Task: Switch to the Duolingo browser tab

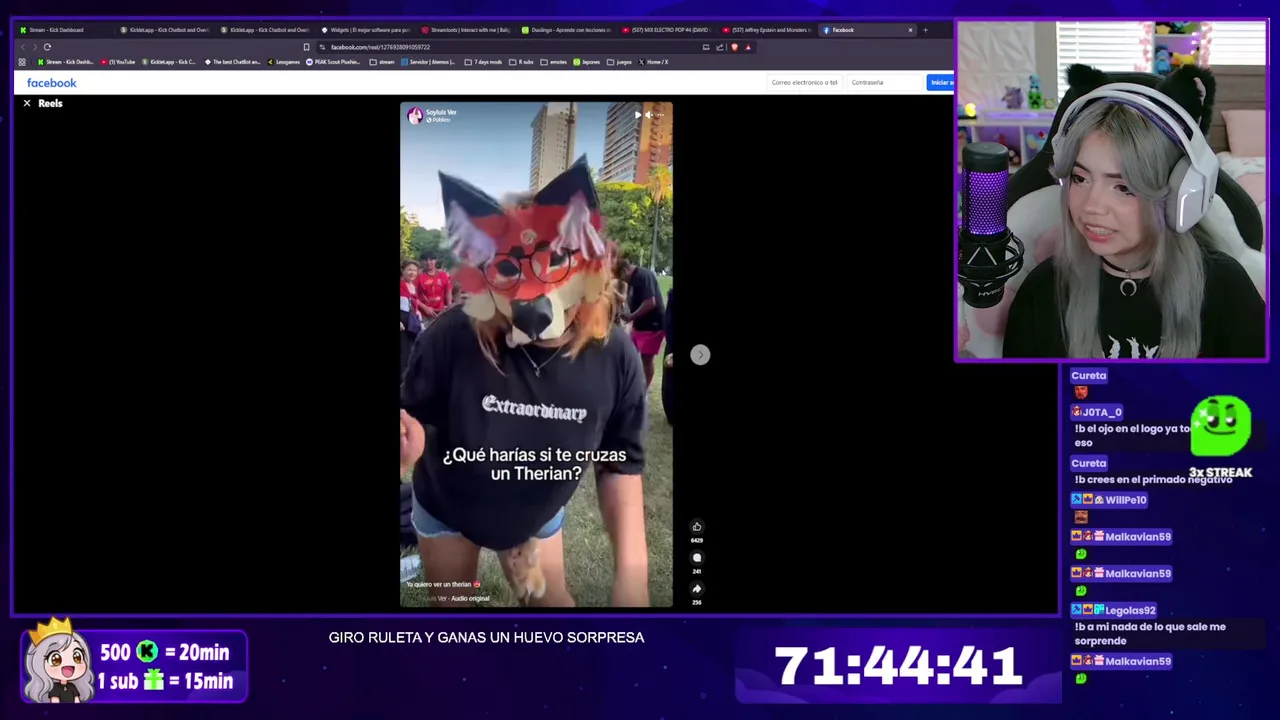Action: click(x=566, y=30)
